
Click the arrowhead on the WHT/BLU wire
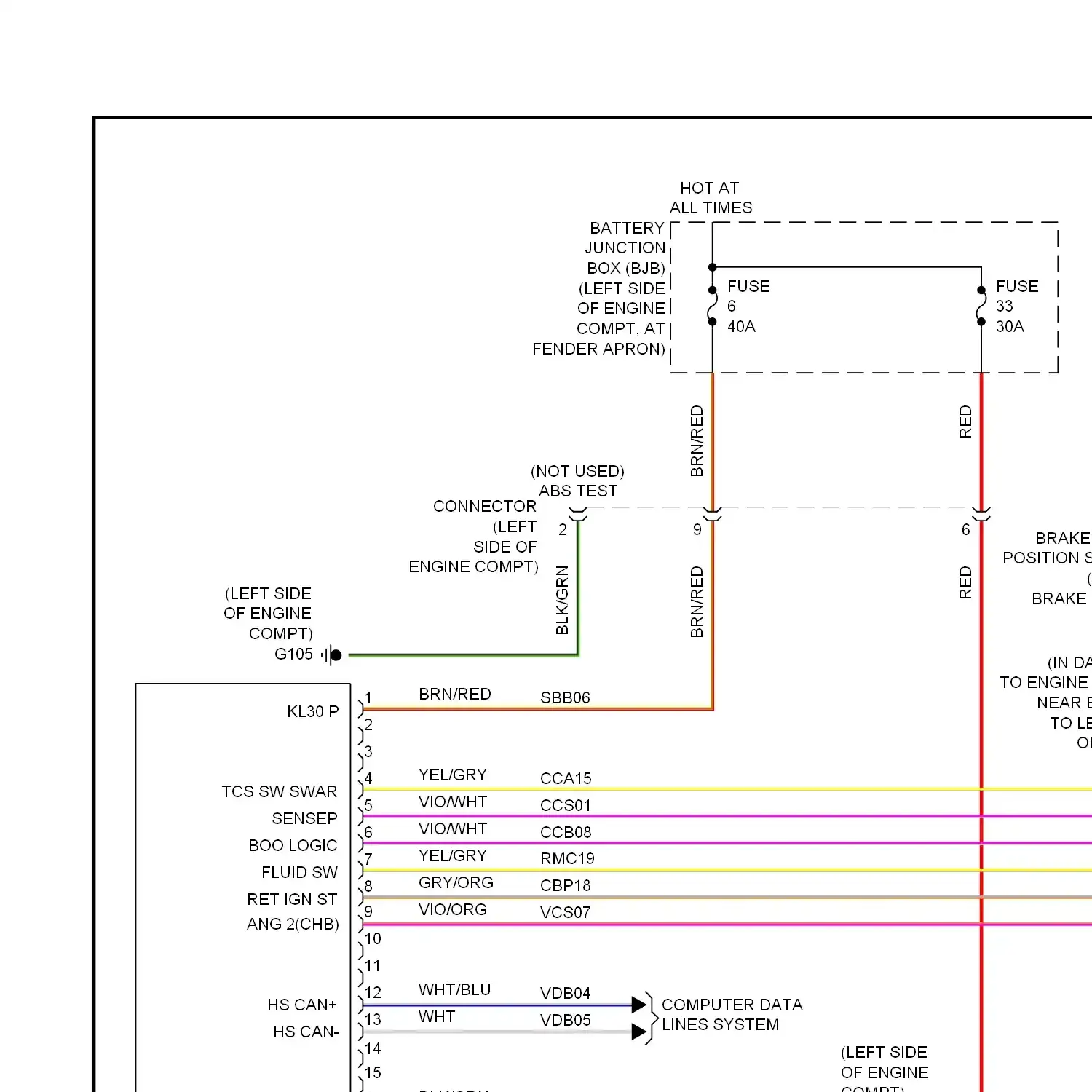(639, 1005)
